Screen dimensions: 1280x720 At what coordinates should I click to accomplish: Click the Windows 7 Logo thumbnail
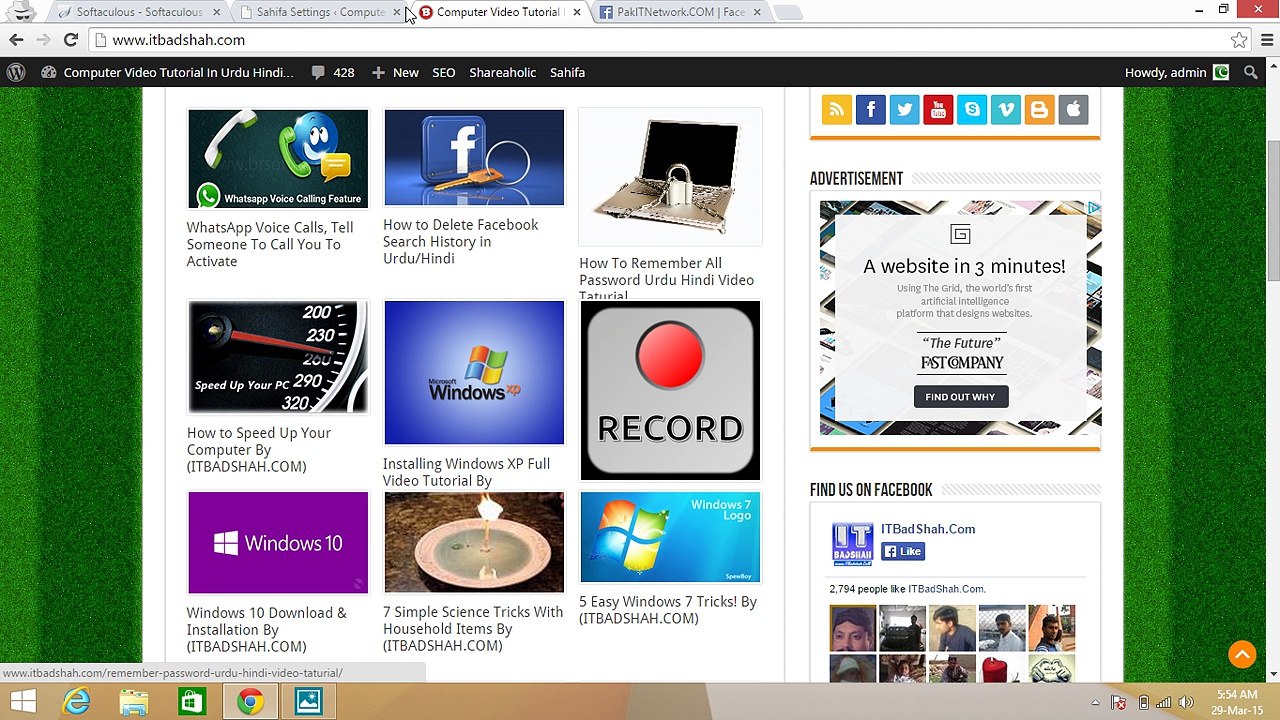click(670, 537)
